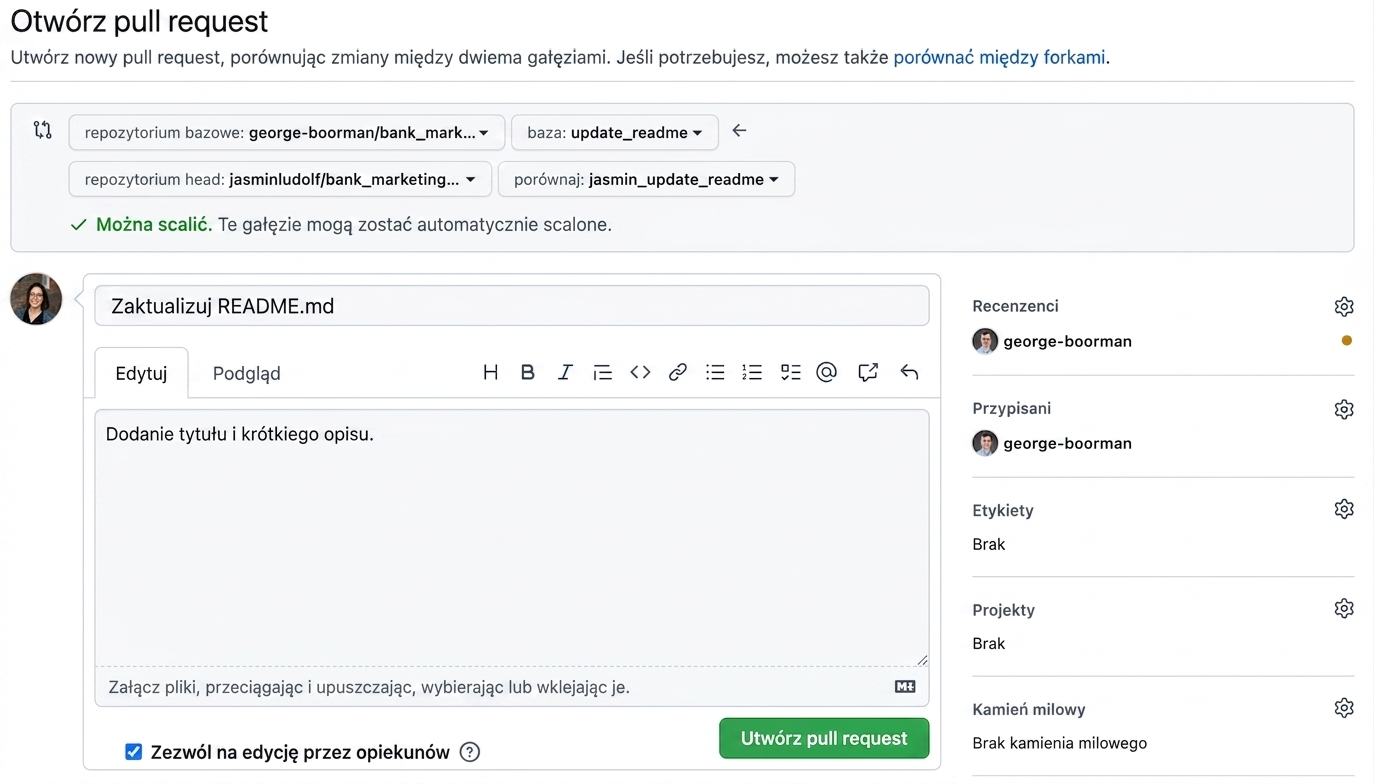Click into the description text area
This screenshot has width=1374, height=784.
[x=512, y=537]
